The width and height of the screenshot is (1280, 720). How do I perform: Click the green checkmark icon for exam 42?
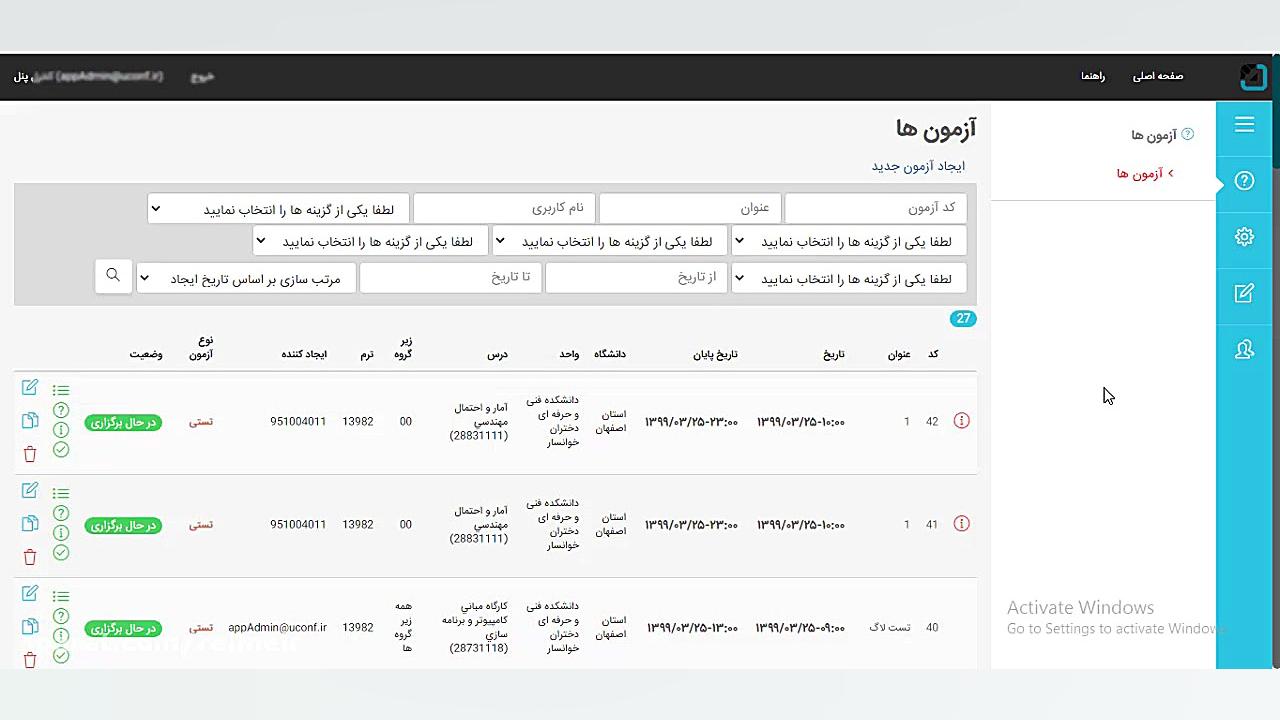(61, 450)
